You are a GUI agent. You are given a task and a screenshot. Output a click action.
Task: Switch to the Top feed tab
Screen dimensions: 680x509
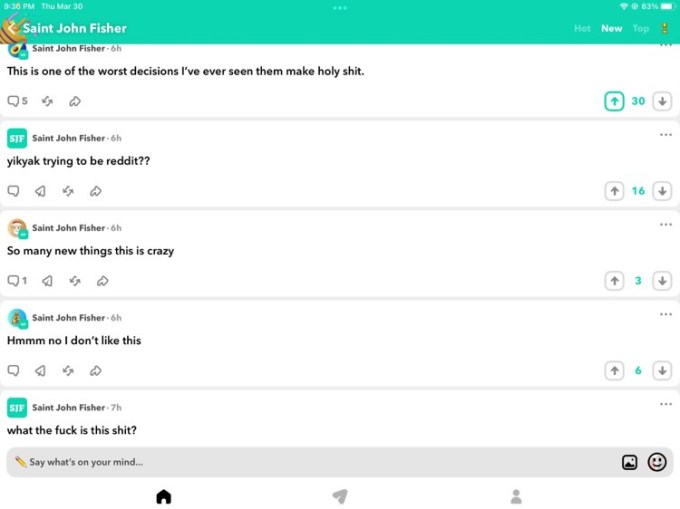pos(641,29)
